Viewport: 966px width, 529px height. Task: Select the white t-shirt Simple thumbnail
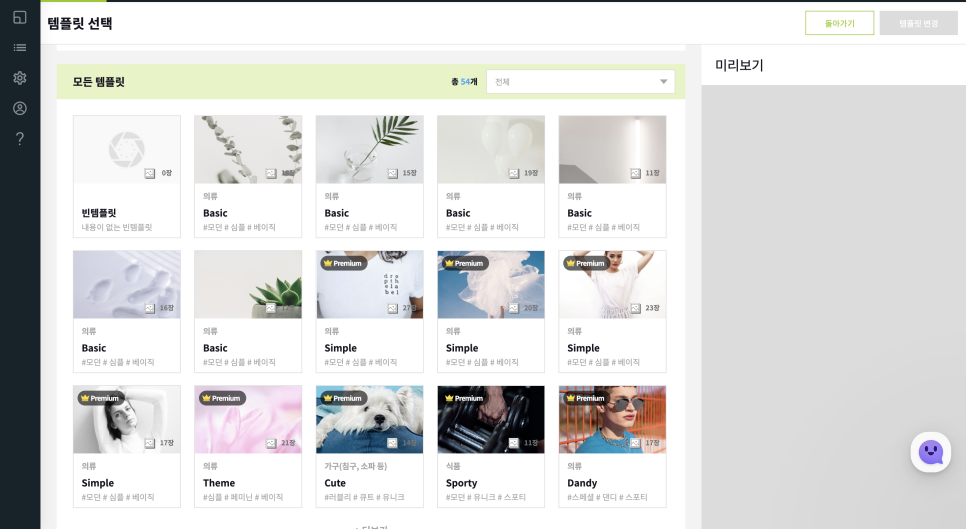pos(370,285)
